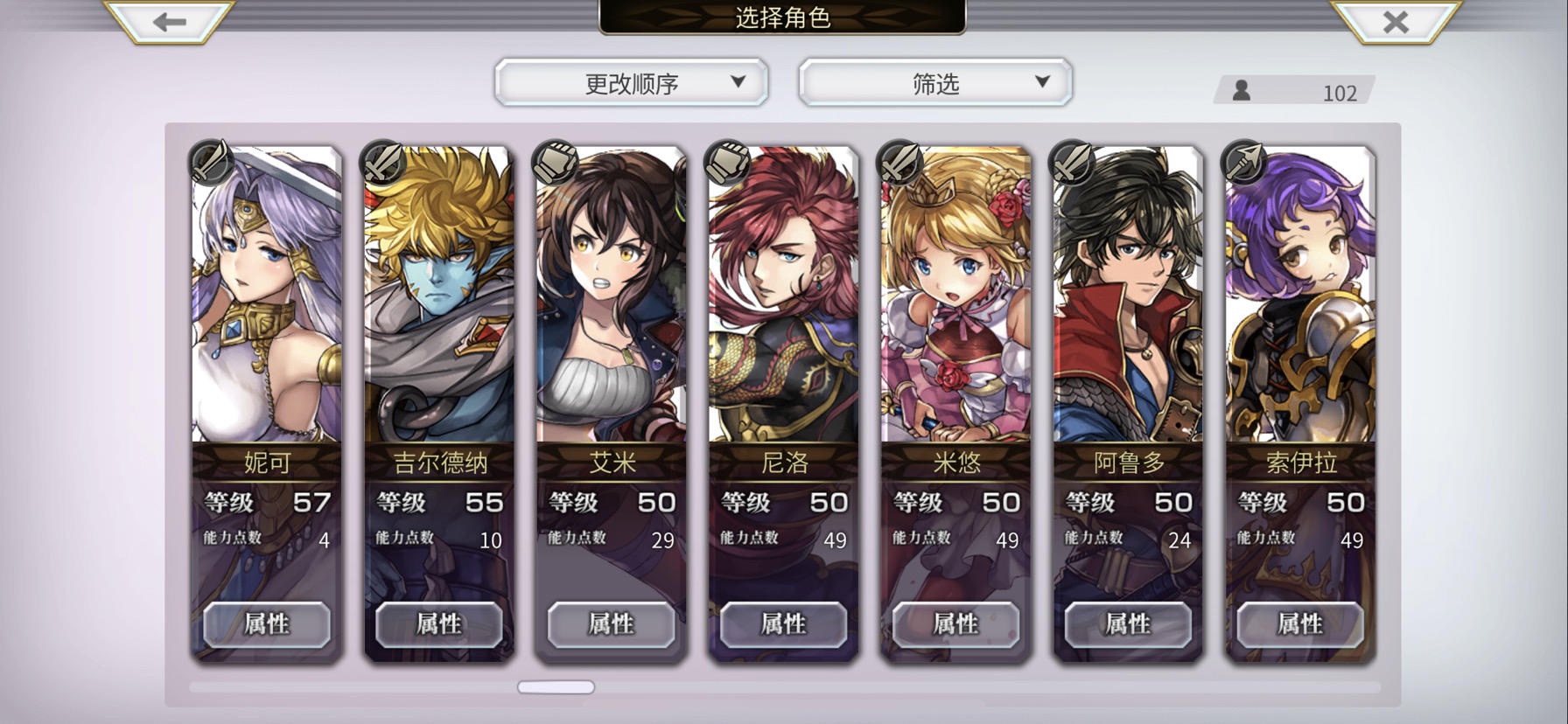The height and width of the screenshot is (724, 1568).
Task: Show 属性 of 米悠
Action: [x=955, y=624]
